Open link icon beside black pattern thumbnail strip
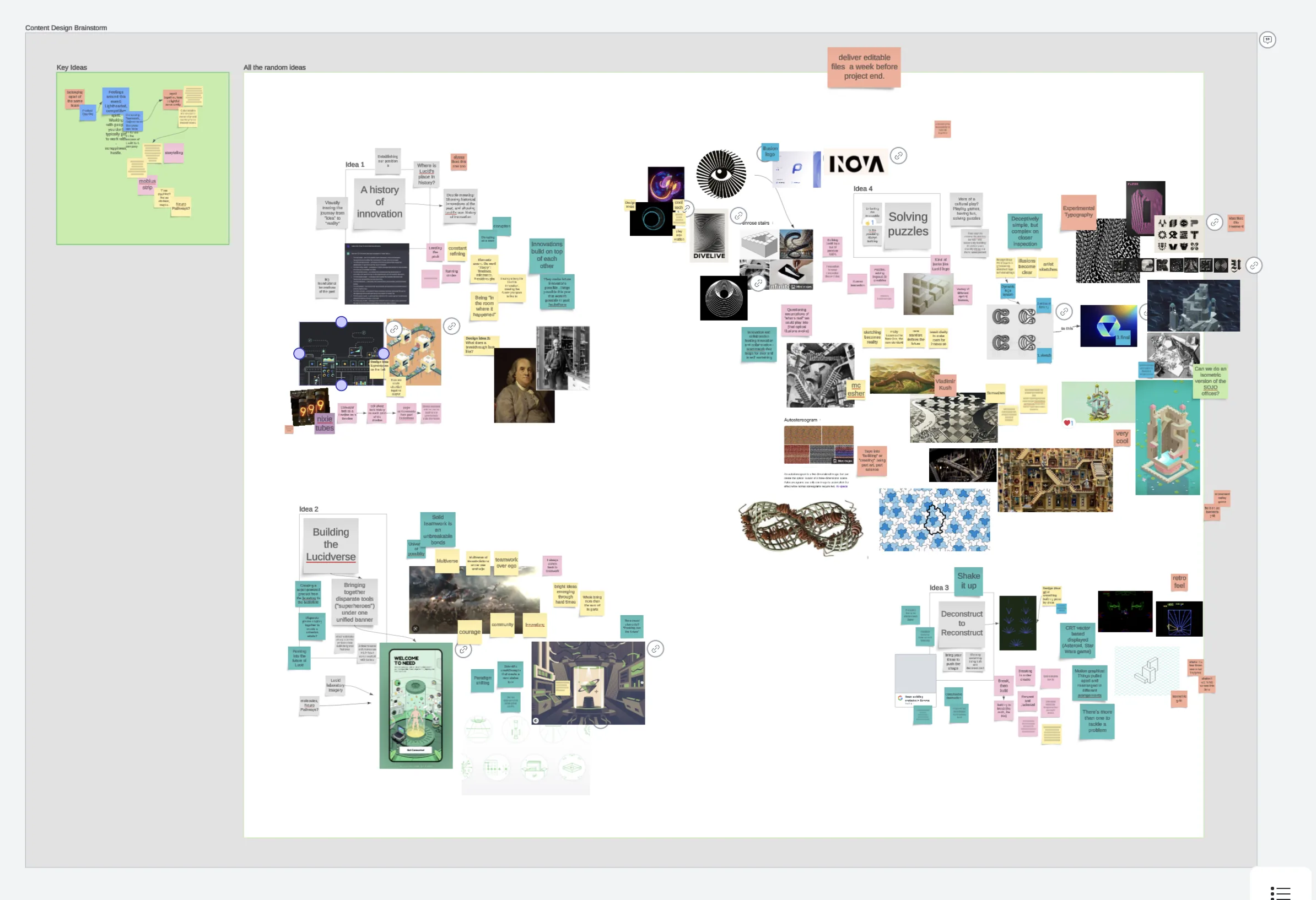 tap(1254, 265)
